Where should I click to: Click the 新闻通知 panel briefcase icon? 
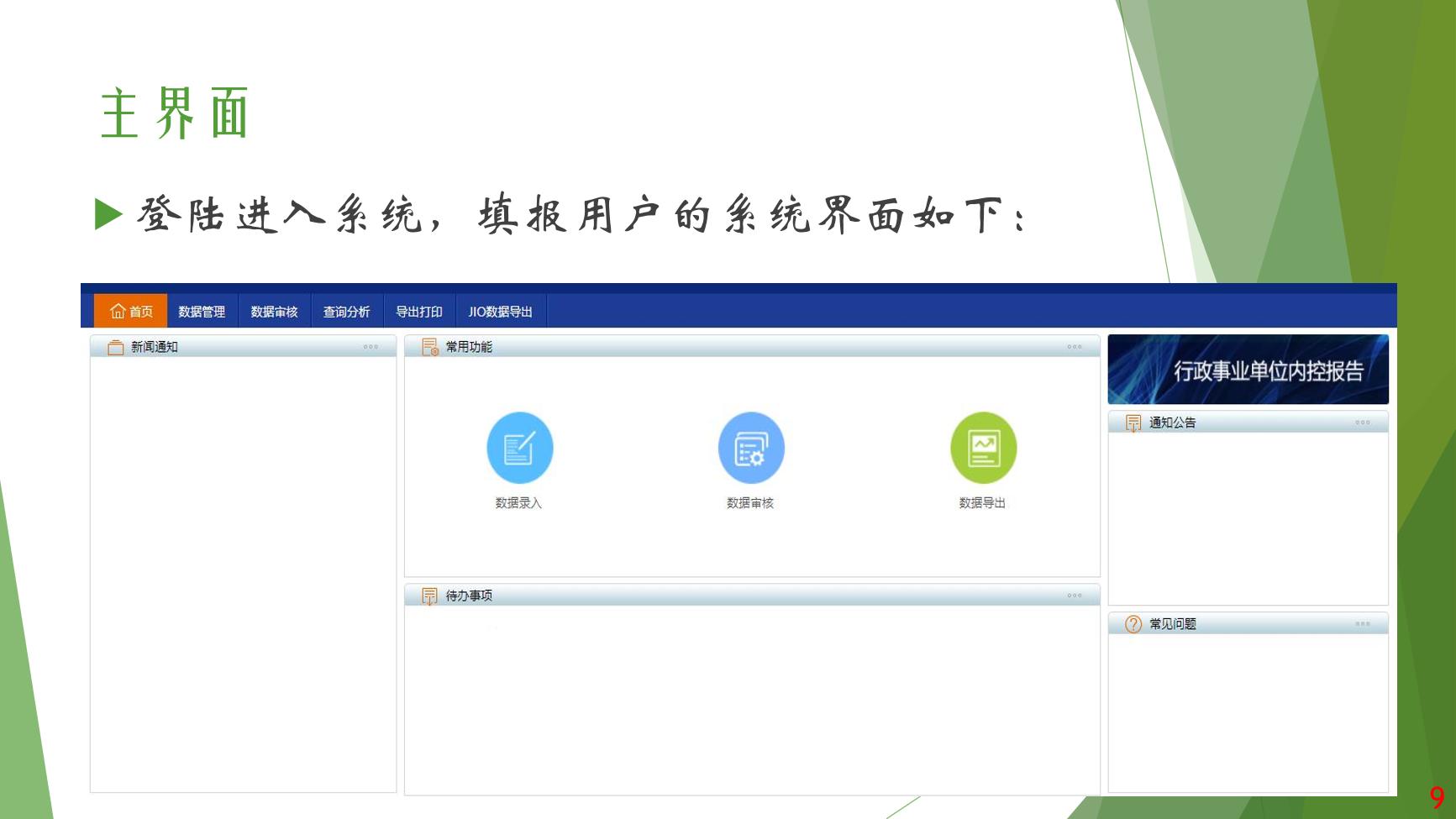pos(116,347)
